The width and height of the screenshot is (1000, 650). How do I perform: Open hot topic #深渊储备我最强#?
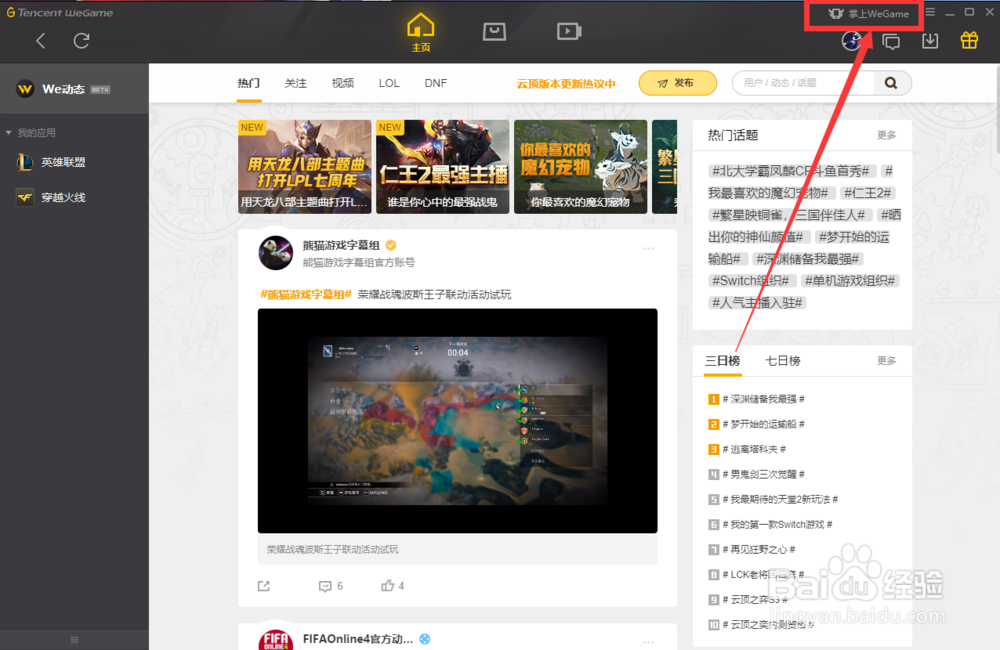808,259
